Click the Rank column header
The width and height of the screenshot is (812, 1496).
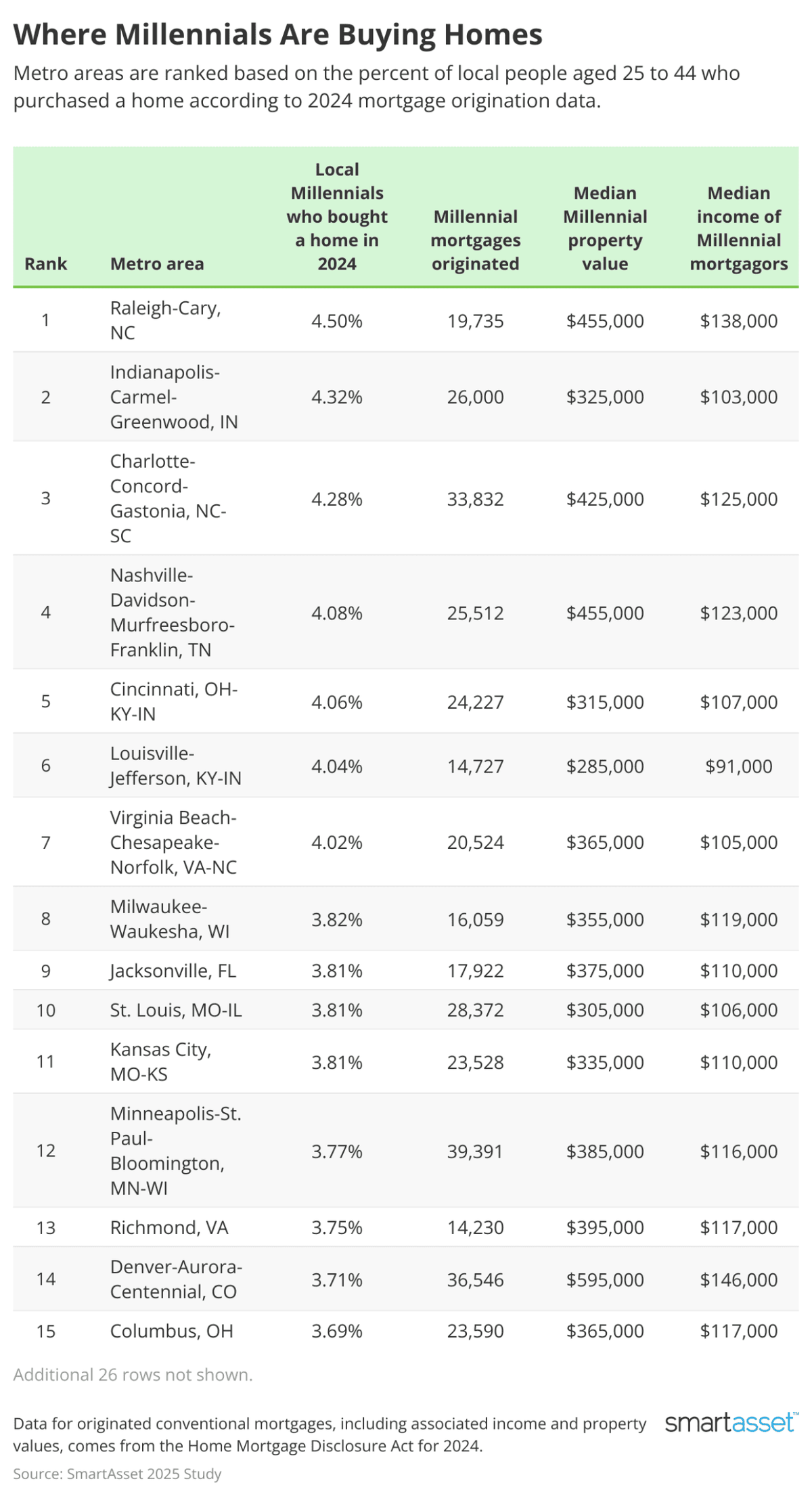click(46, 264)
